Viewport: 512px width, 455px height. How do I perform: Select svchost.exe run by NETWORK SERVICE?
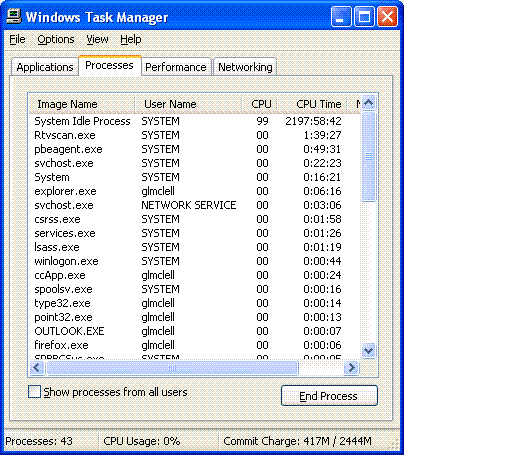[x=195, y=205]
